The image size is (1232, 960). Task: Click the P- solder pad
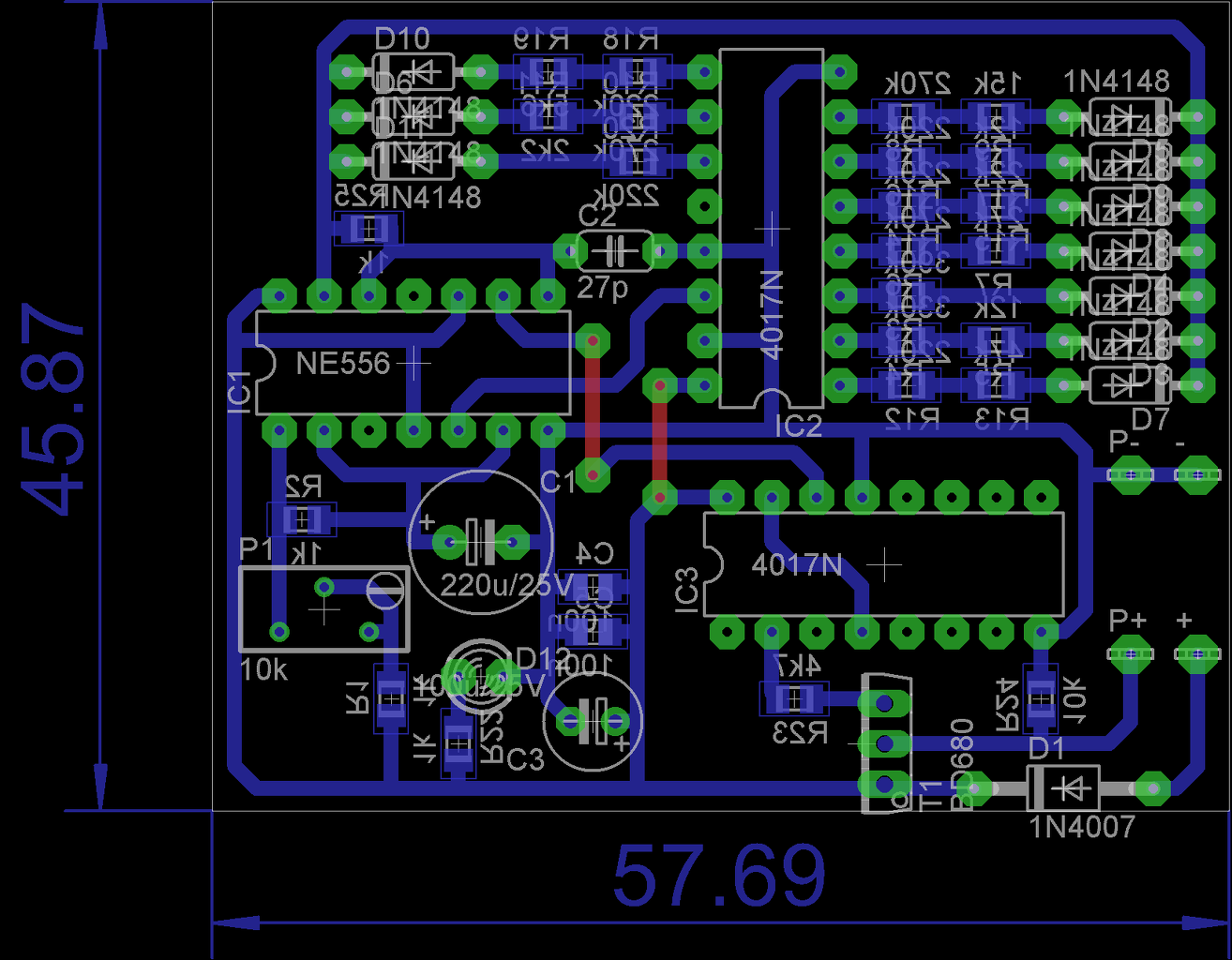click(1130, 473)
